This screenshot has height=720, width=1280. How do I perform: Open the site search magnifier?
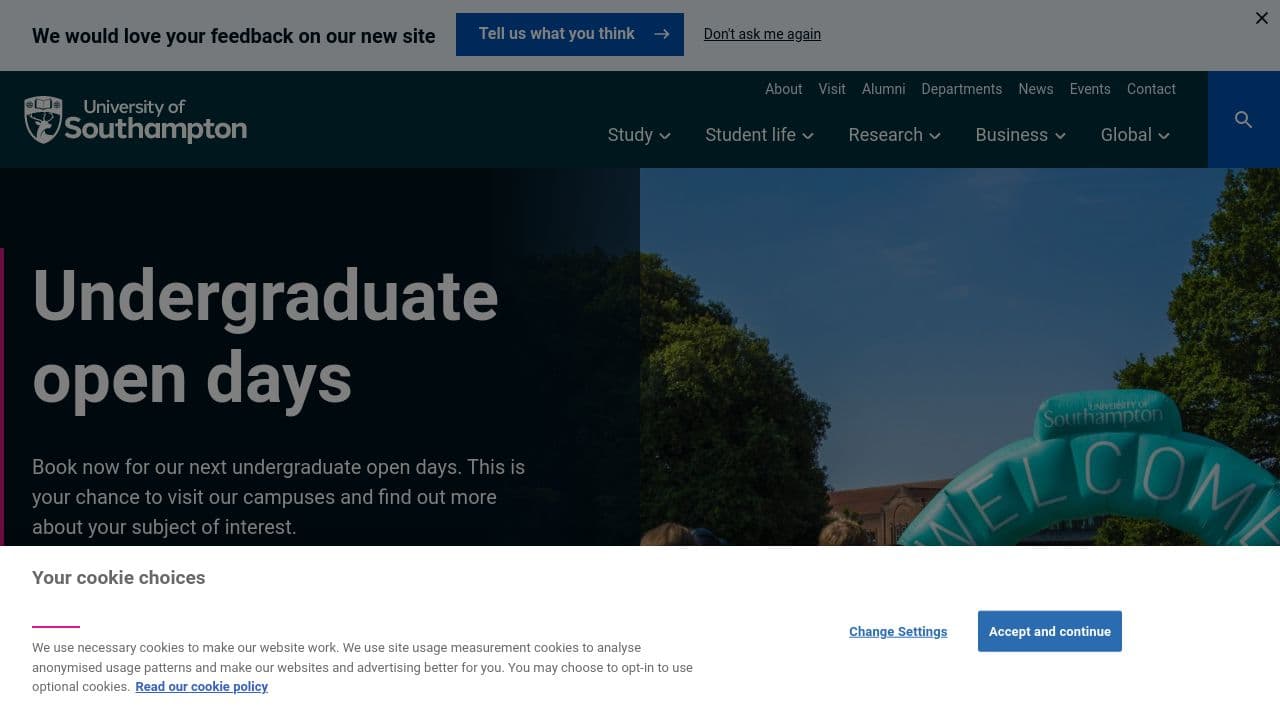pyautogui.click(x=1243, y=119)
